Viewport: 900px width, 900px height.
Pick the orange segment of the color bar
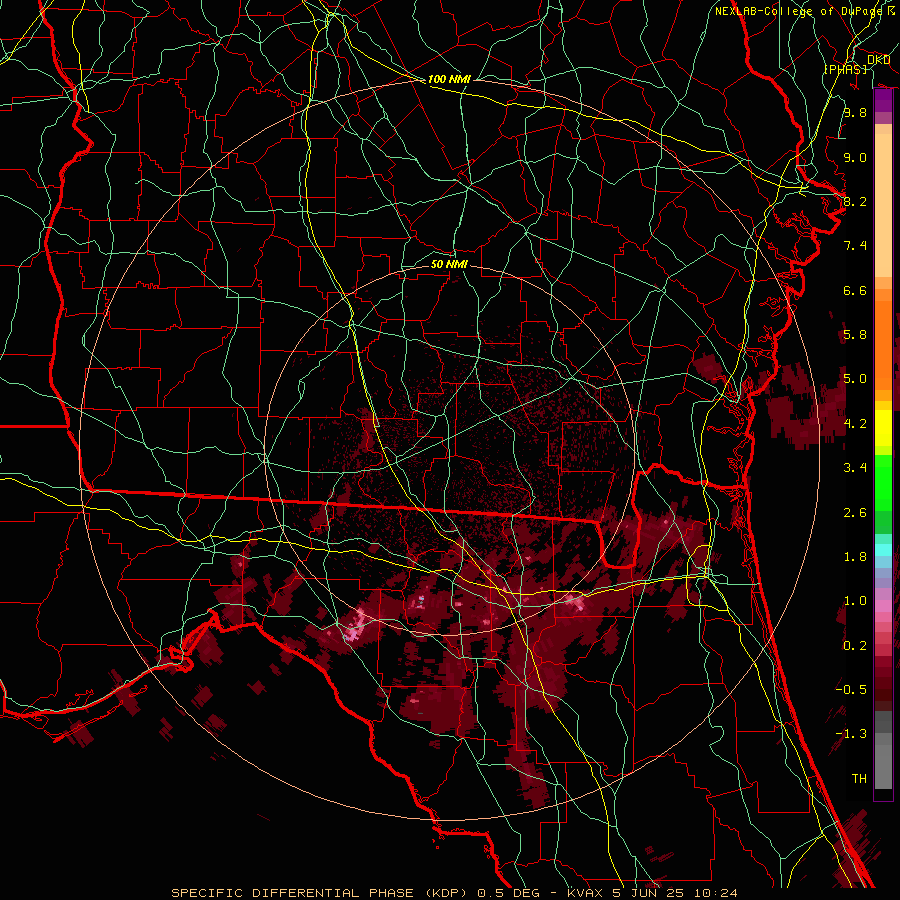point(883,346)
